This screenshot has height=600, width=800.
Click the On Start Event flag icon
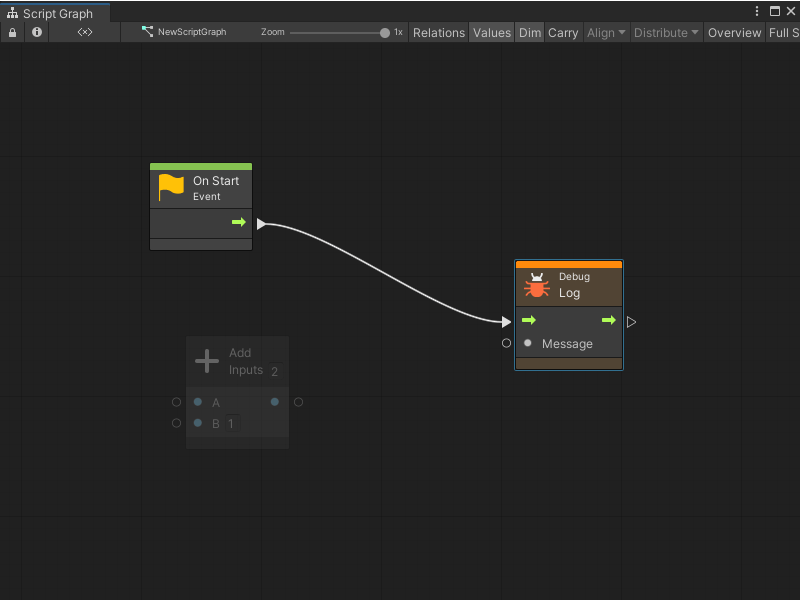tap(169, 186)
